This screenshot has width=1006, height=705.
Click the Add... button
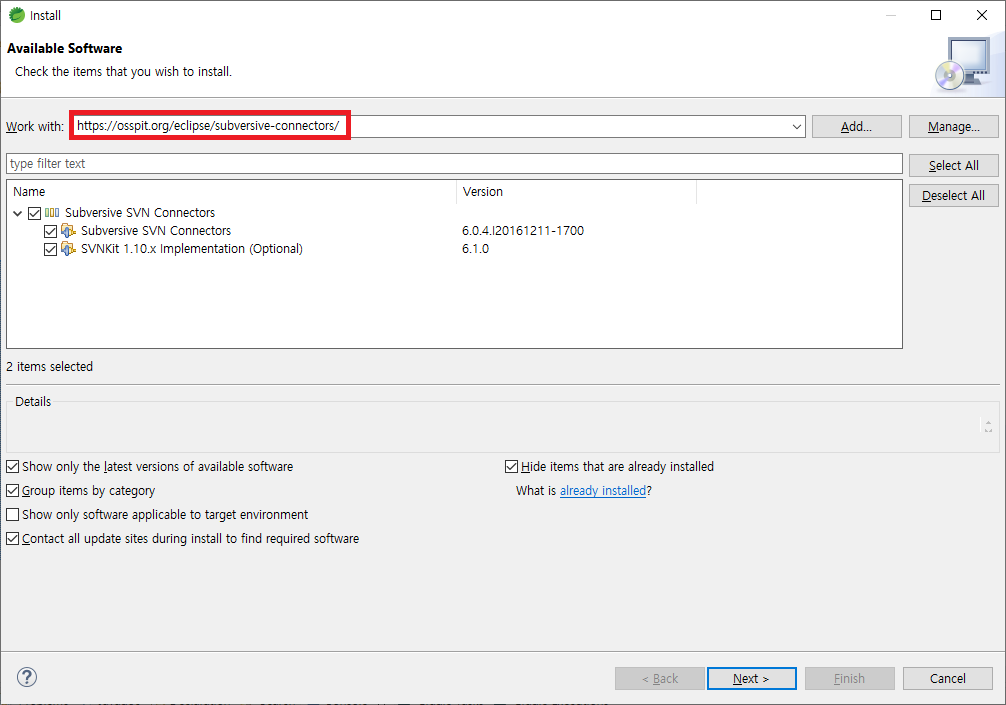(x=857, y=126)
